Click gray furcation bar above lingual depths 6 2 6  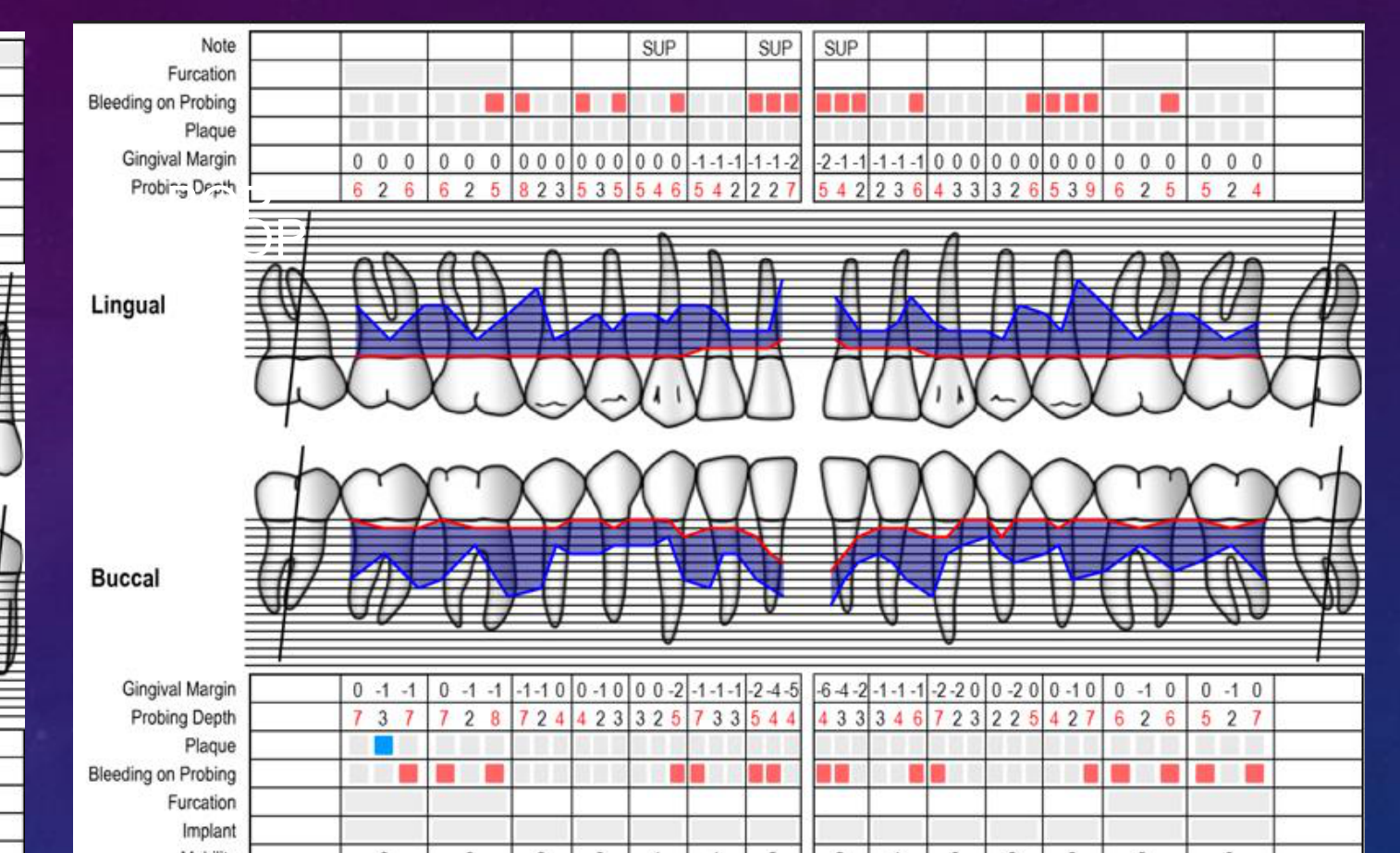(x=384, y=74)
